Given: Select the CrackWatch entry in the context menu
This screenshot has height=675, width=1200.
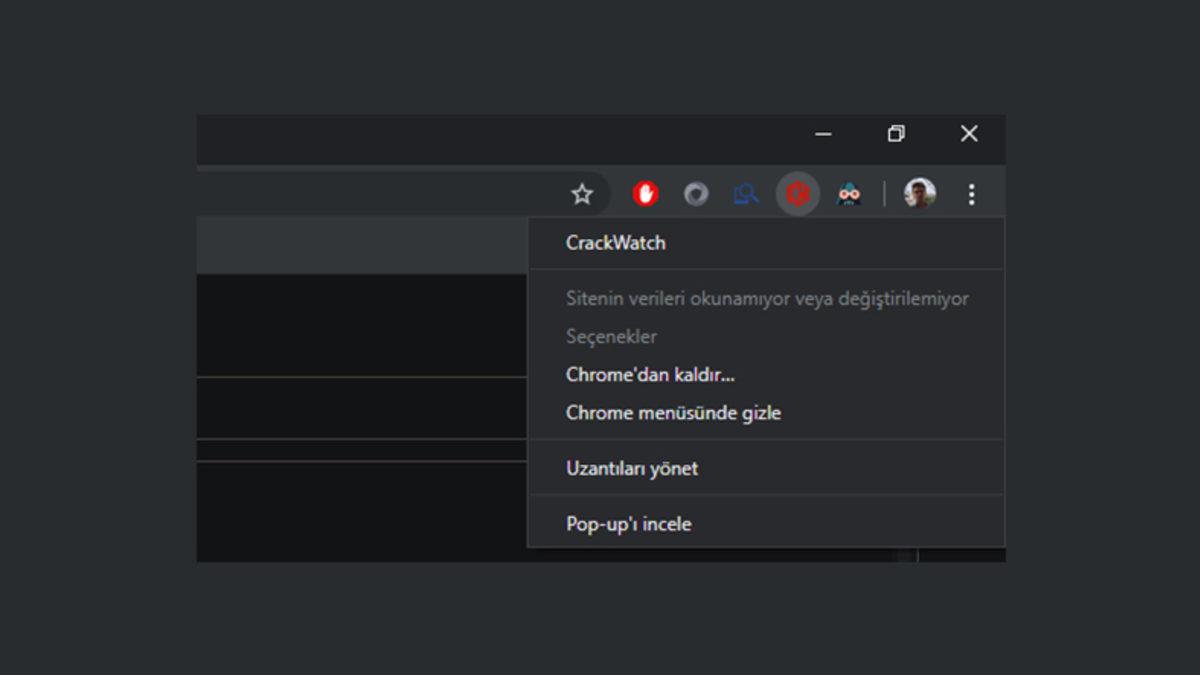Looking at the screenshot, I should click(615, 243).
